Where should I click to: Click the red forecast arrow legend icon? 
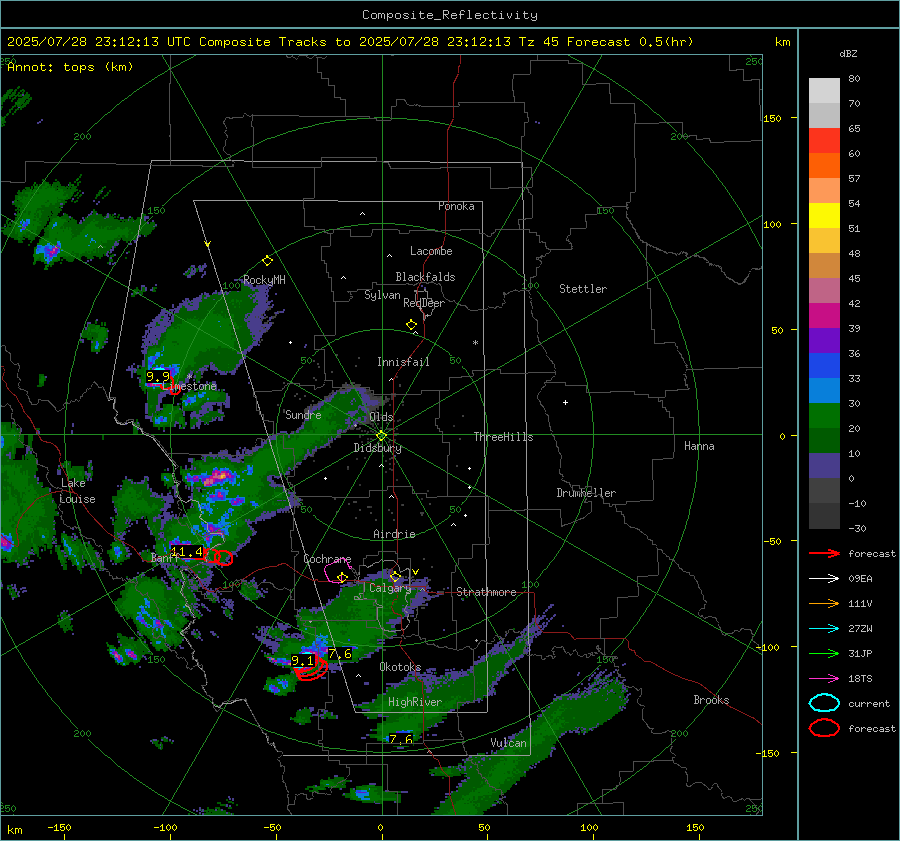click(824, 553)
